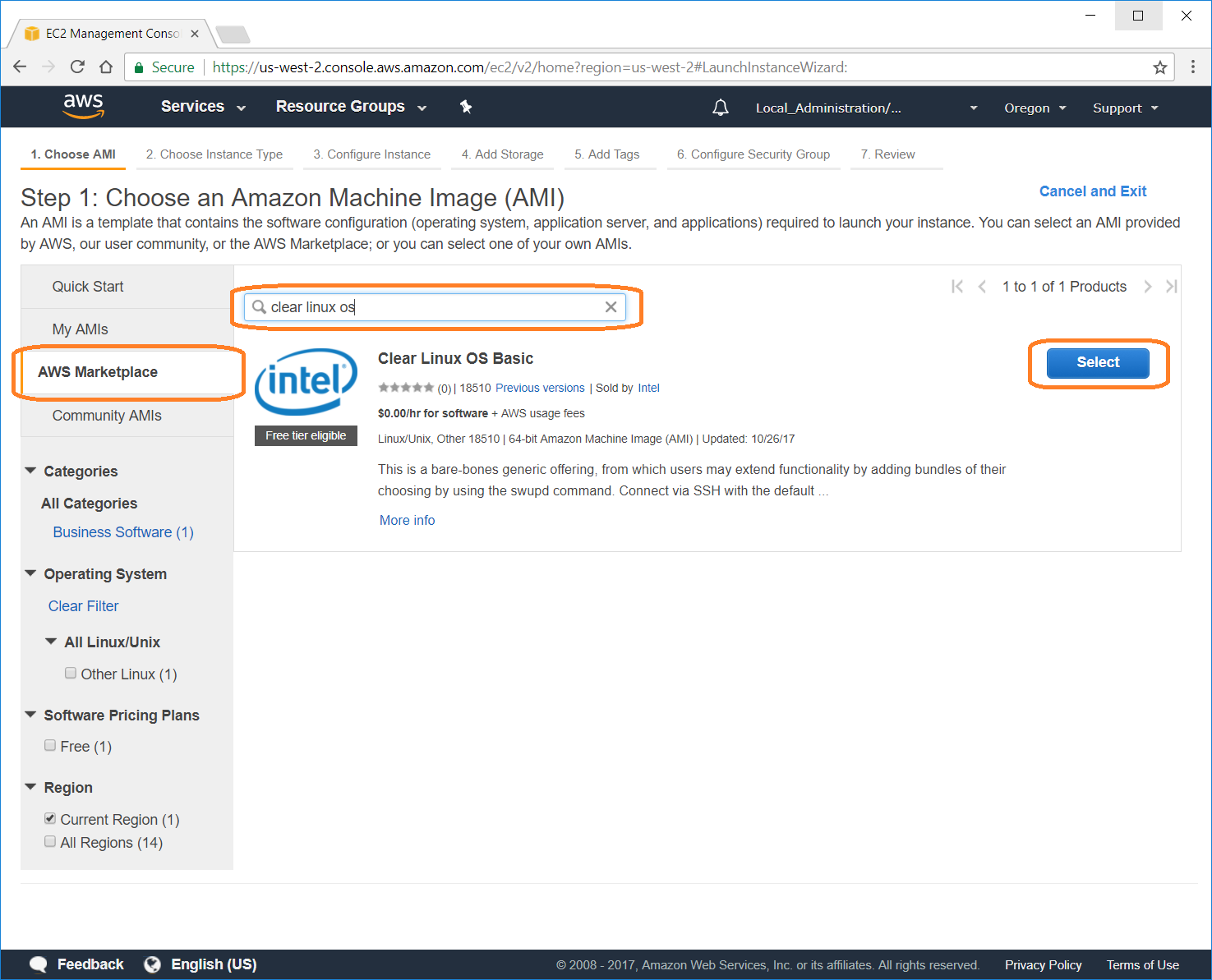Click the browser address bar URL

(530, 67)
